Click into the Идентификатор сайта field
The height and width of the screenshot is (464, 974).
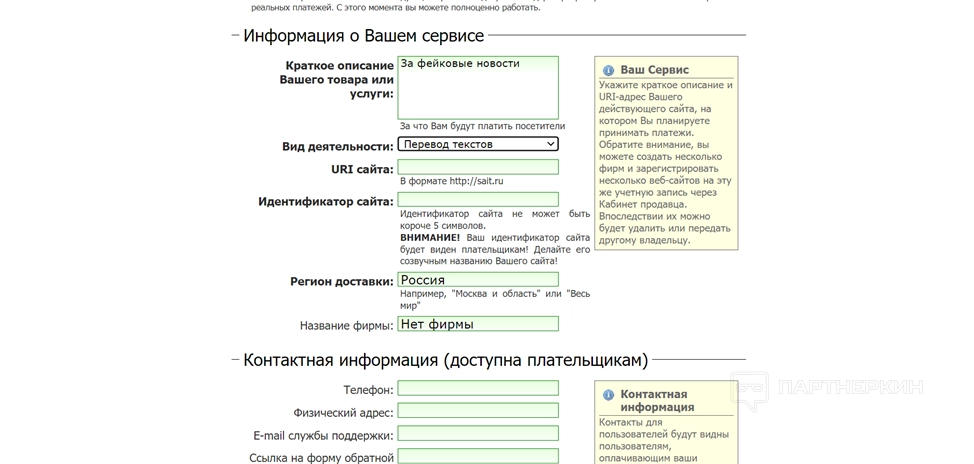click(x=478, y=199)
